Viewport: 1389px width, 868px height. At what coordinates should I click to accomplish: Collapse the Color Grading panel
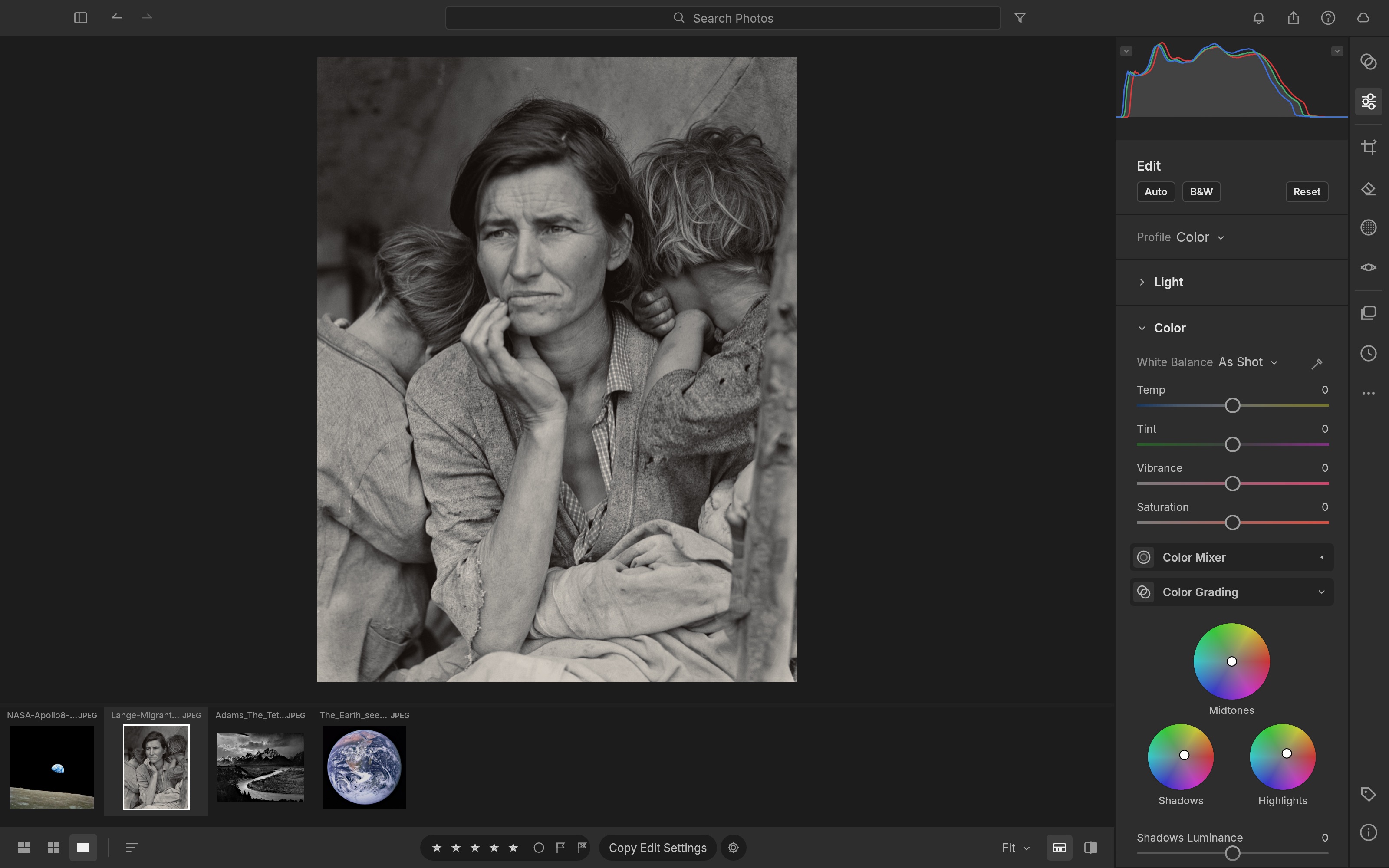tap(1232, 592)
